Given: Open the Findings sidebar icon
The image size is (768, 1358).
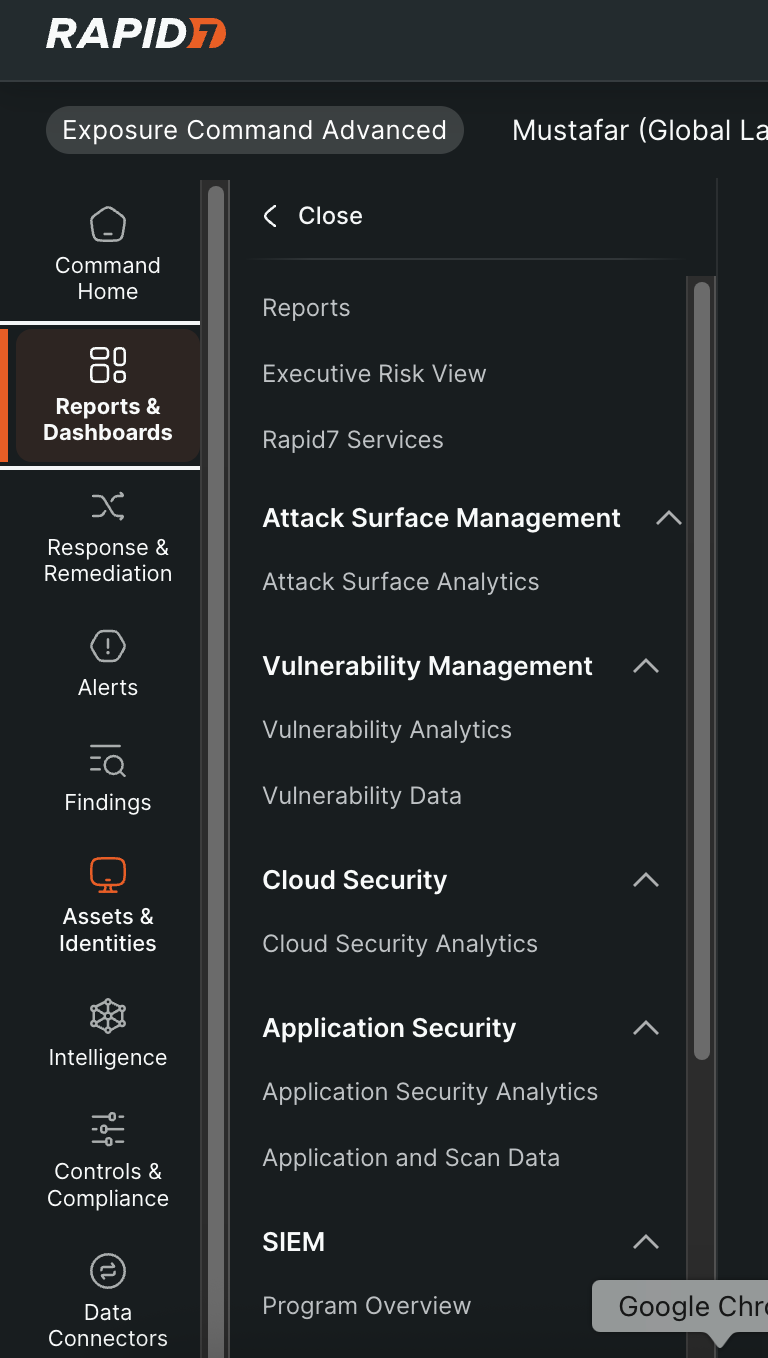Looking at the screenshot, I should point(108,777).
